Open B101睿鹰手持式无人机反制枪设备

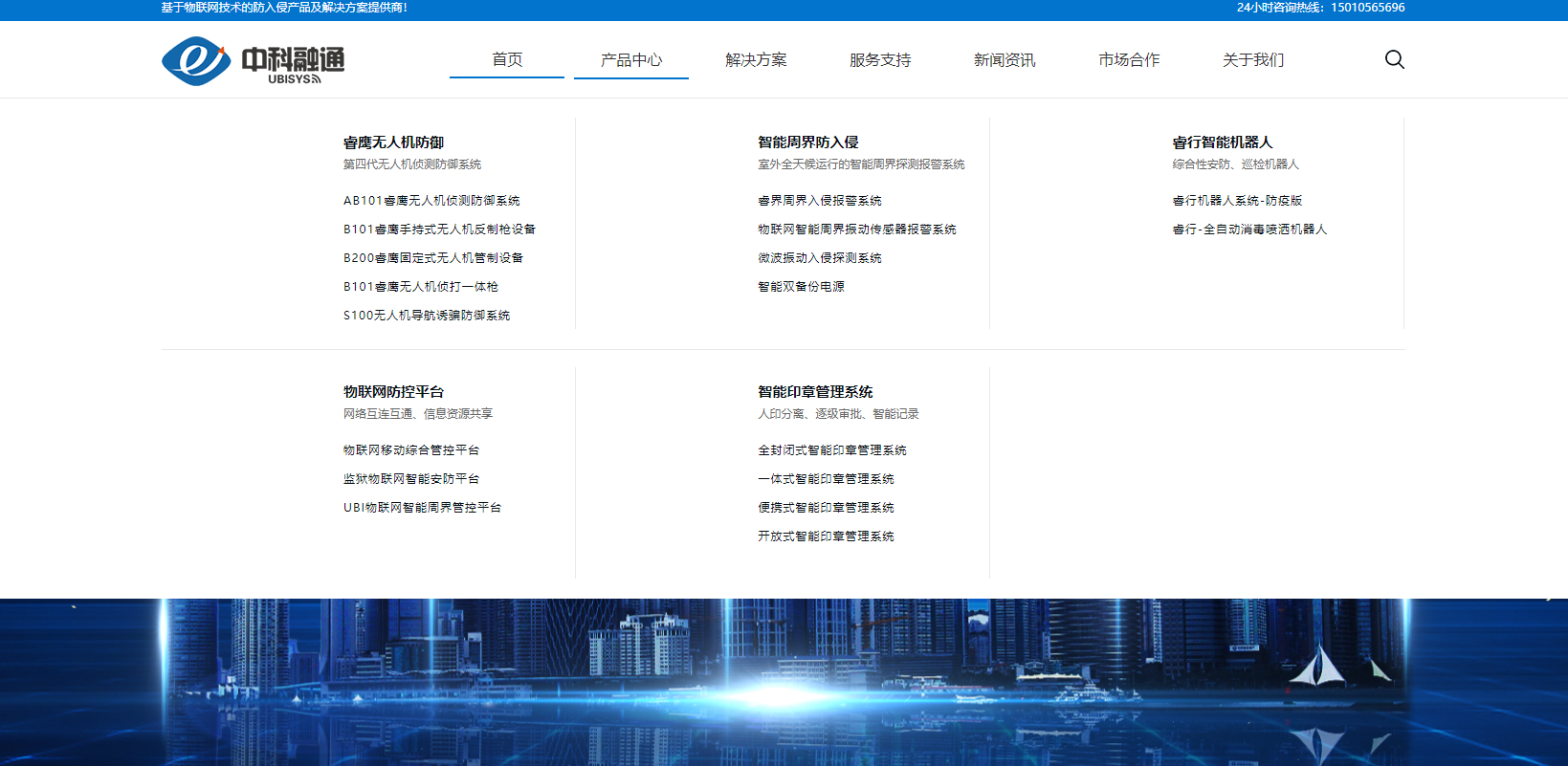click(x=439, y=230)
